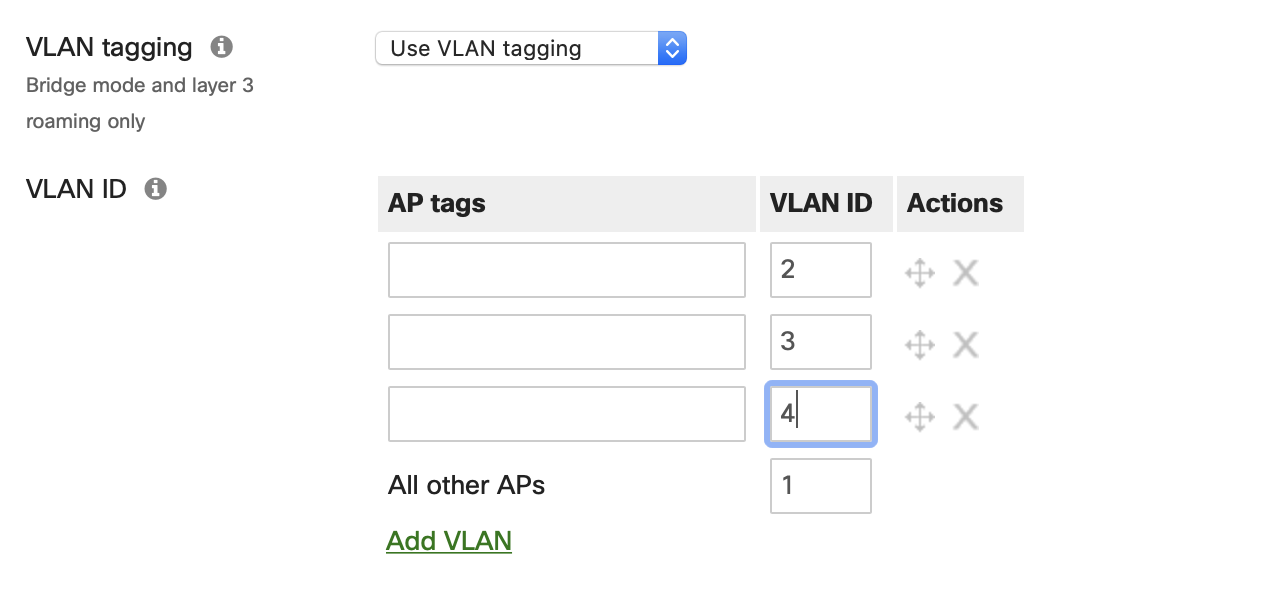Open the VLAN tagging info tooltip
This screenshot has width=1274, height=596.
[221, 46]
